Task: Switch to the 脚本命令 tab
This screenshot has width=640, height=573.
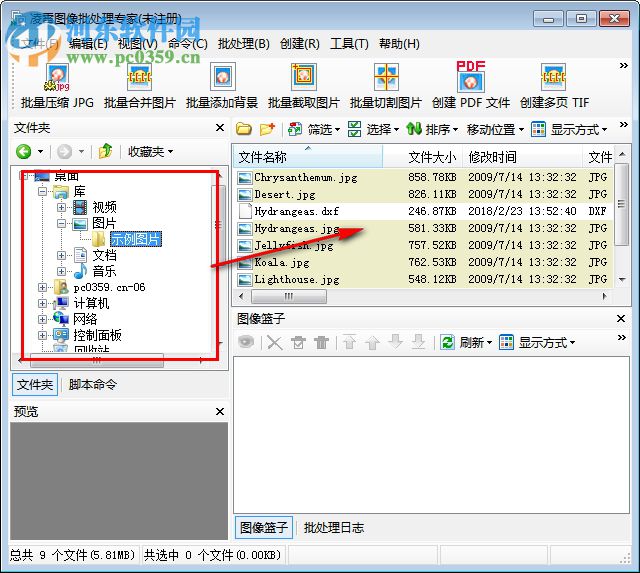Action: 93,384
